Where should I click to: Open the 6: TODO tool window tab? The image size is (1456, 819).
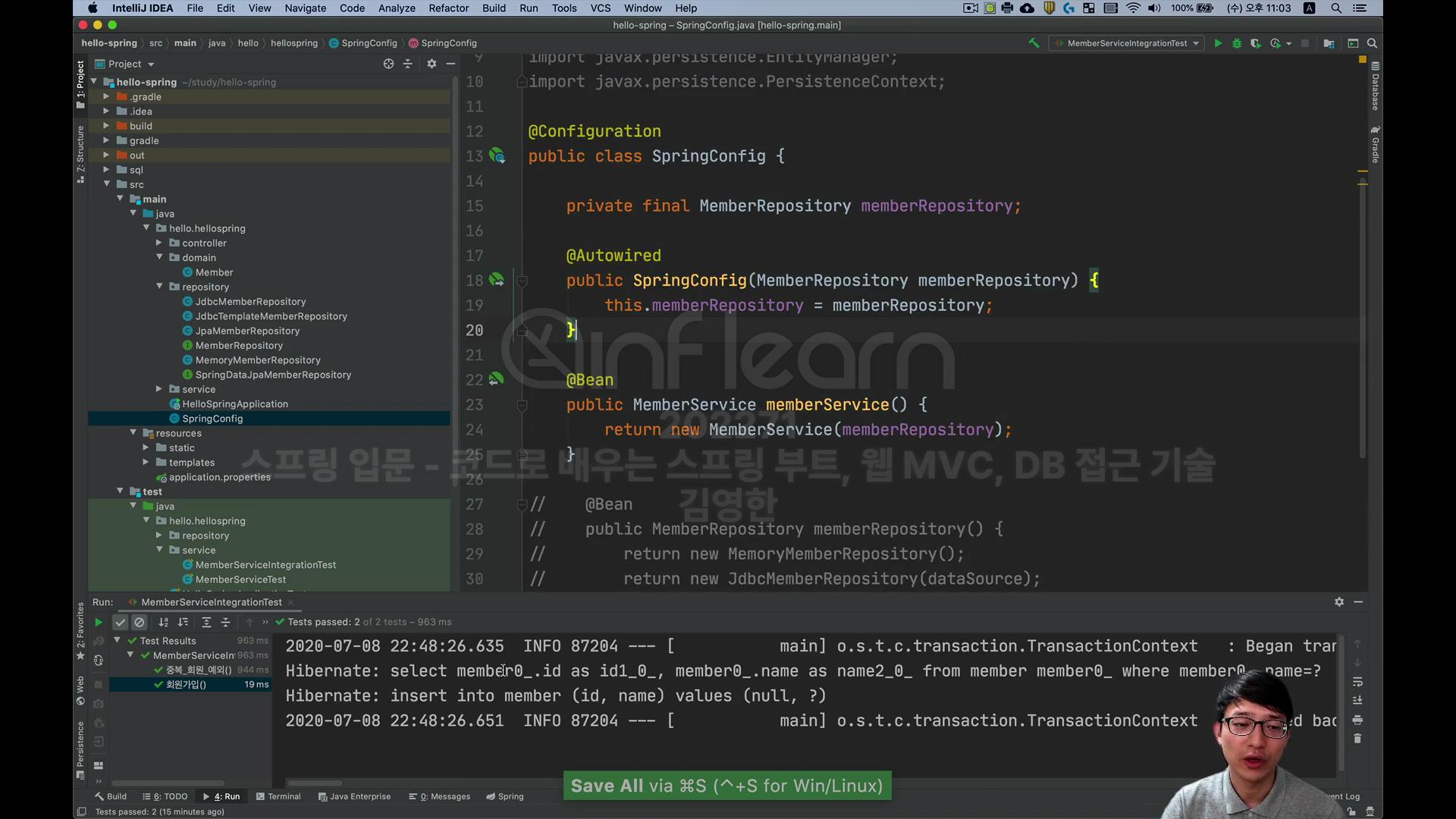point(165,796)
